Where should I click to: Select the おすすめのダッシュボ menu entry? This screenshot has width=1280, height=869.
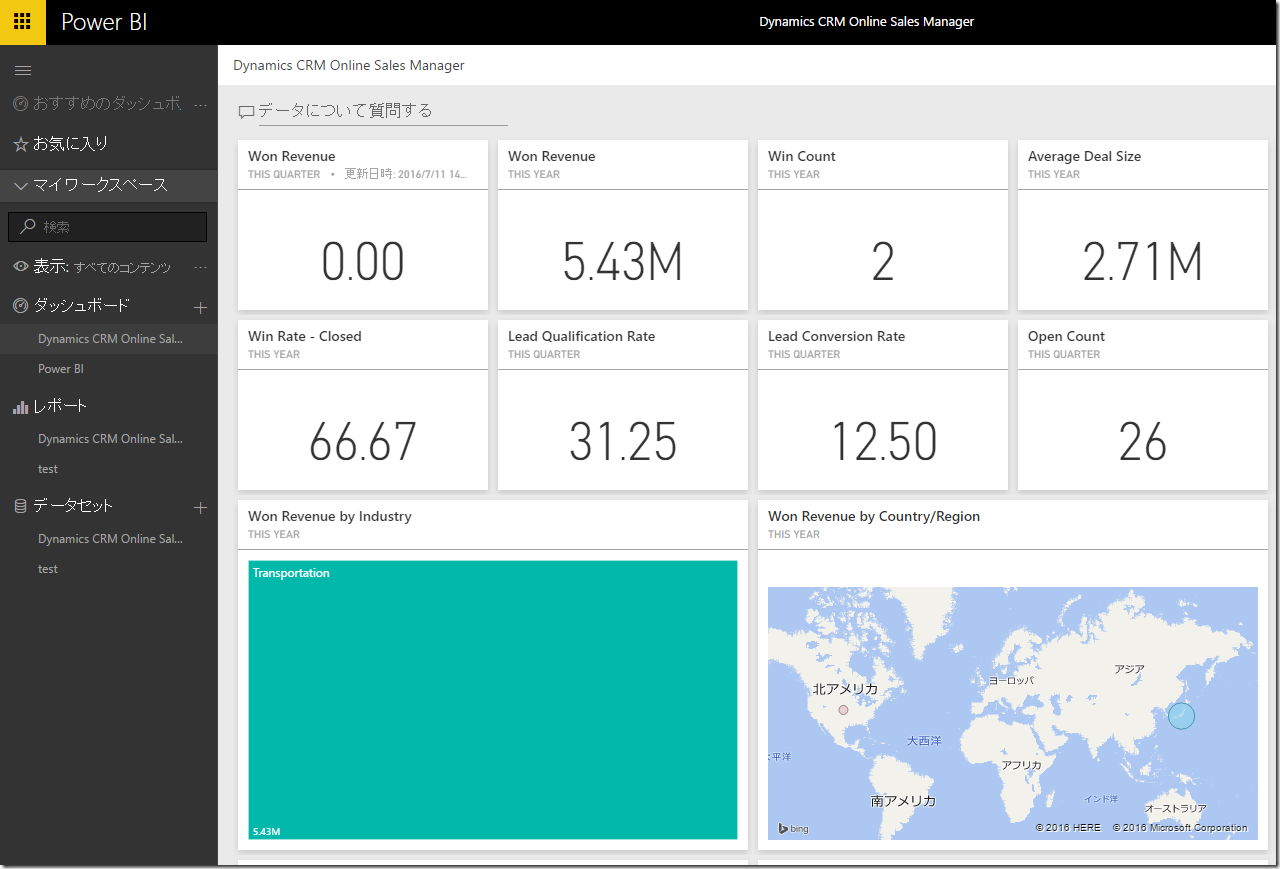tap(106, 104)
